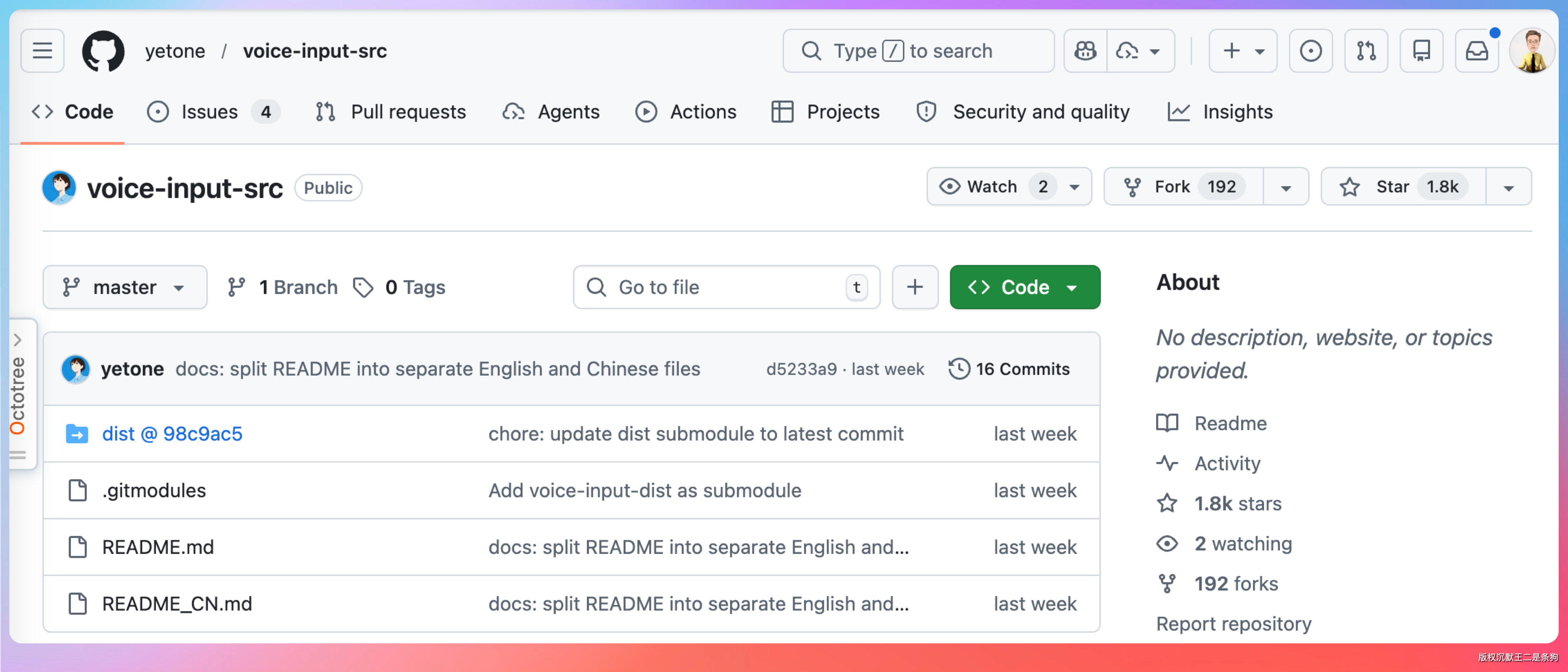Switch to the Issues tab
Viewport: 1568px width, 672px height.
[x=210, y=112]
